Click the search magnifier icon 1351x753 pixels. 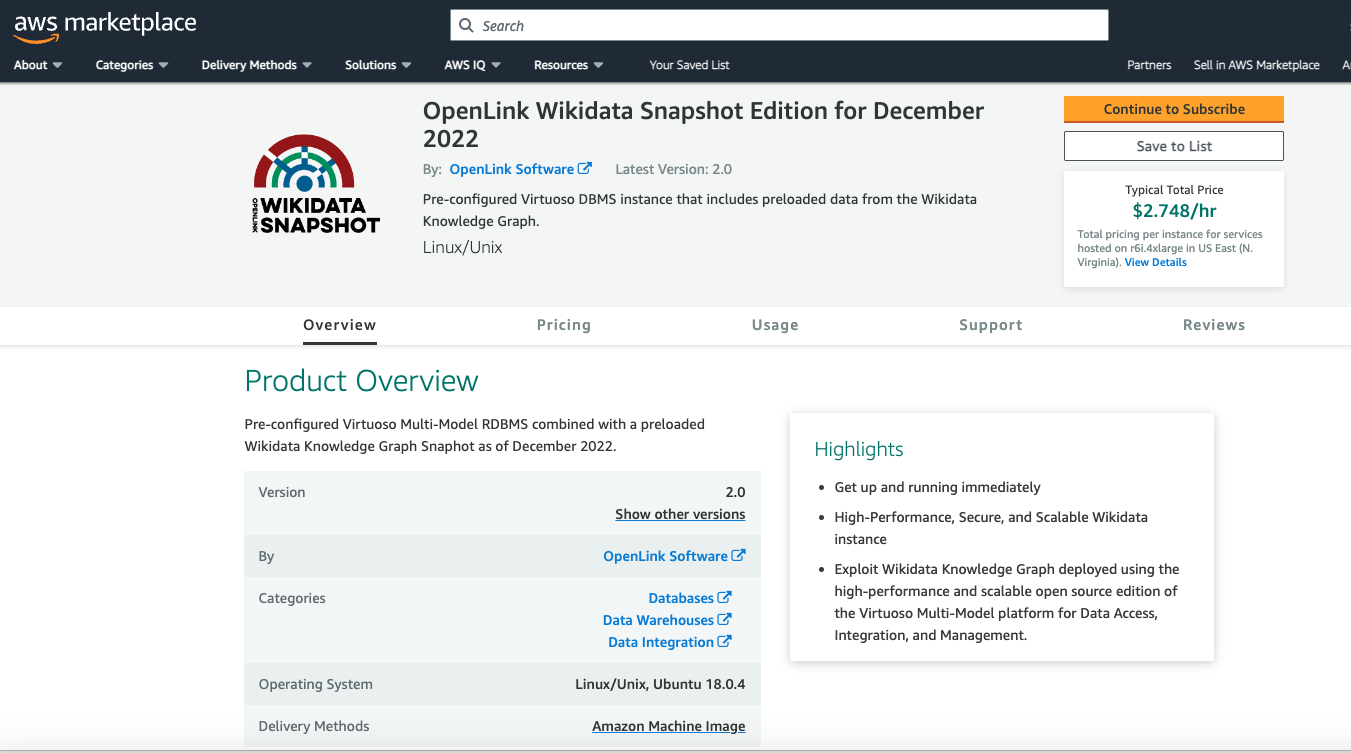coord(466,26)
